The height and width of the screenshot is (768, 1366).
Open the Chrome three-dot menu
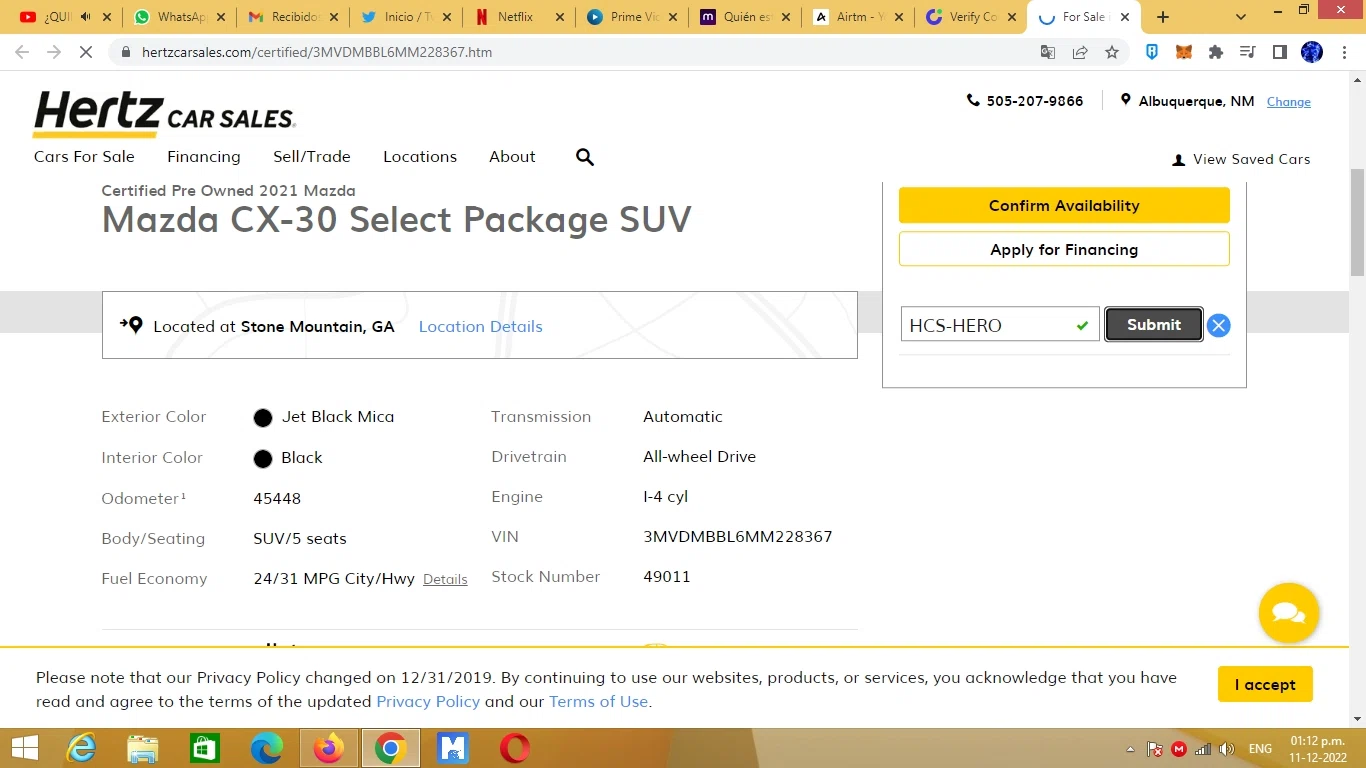tap(1344, 52)
